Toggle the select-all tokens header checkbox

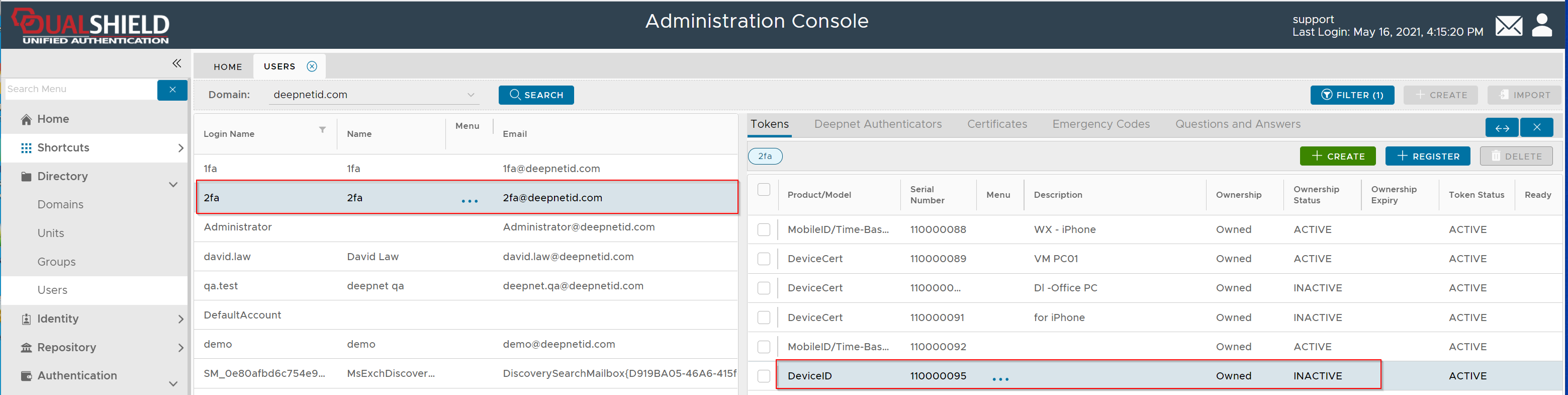pyautogui.click(x=763, y=190)
